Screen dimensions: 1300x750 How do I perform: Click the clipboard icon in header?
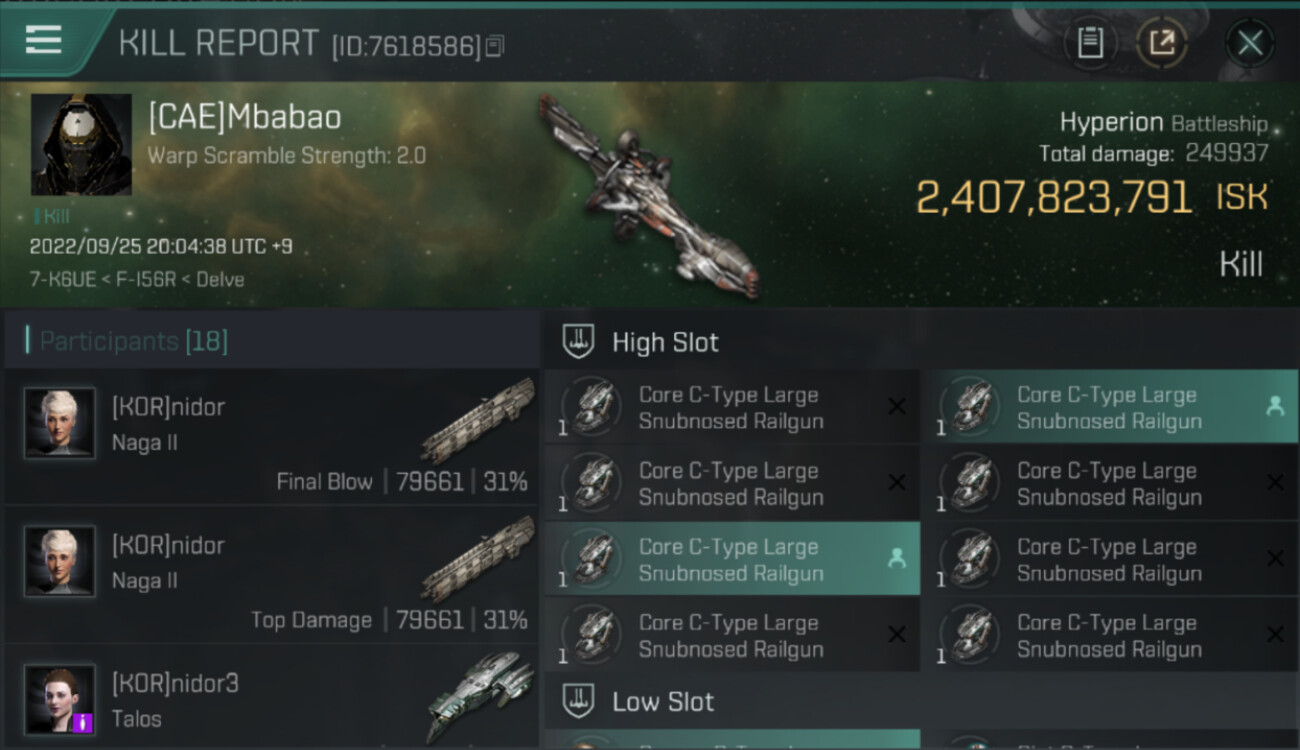(1090, 43)
